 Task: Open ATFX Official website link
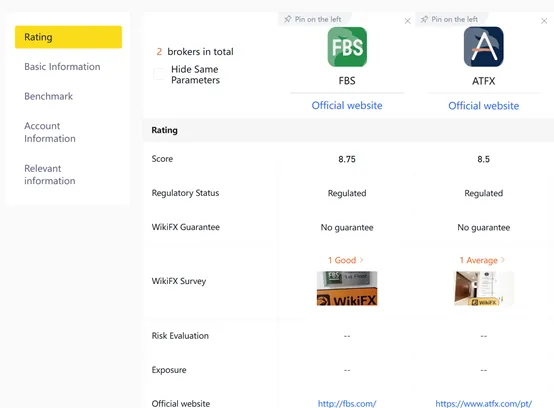483,106
